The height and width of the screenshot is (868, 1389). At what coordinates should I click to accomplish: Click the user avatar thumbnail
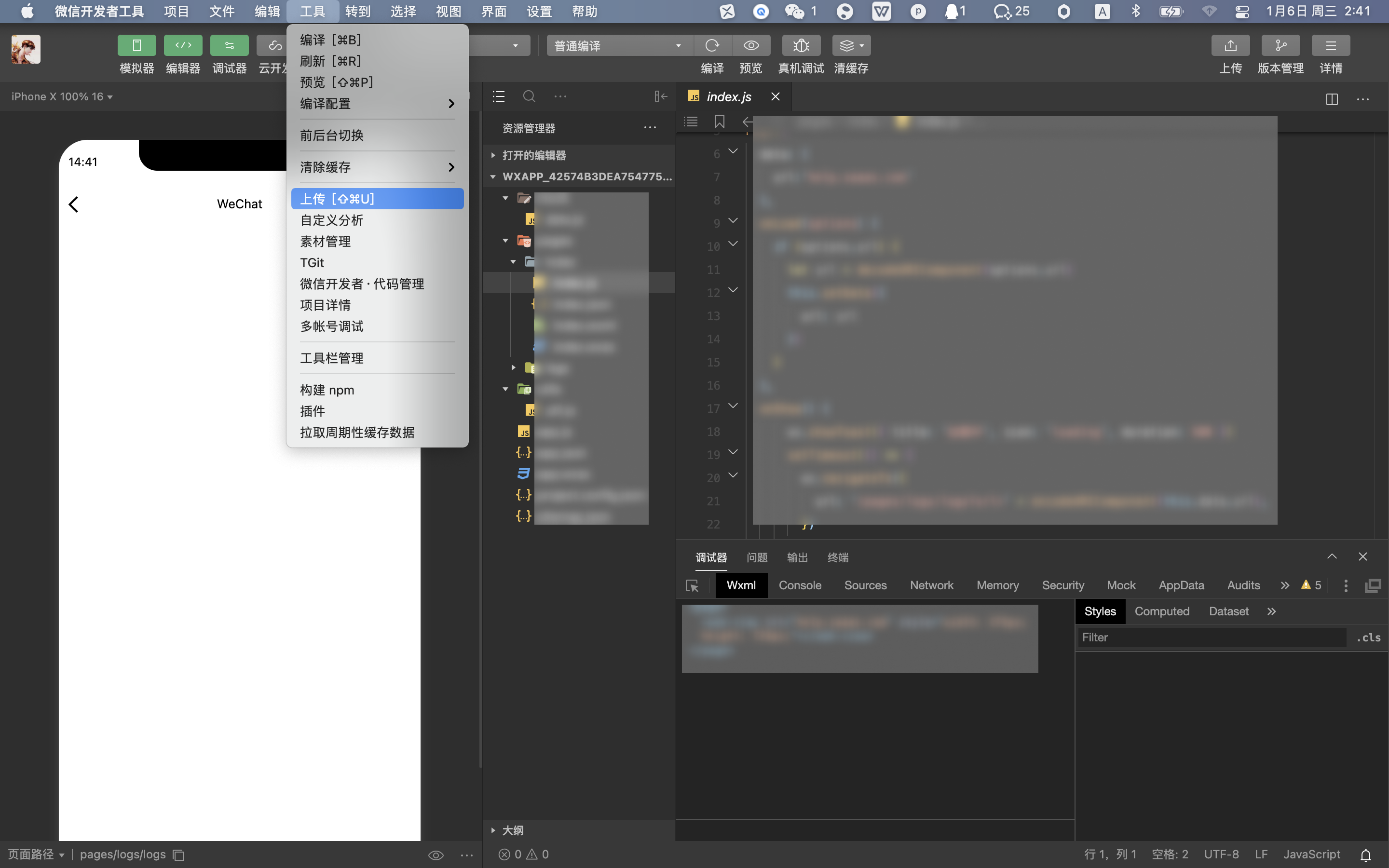click(26, 49)
